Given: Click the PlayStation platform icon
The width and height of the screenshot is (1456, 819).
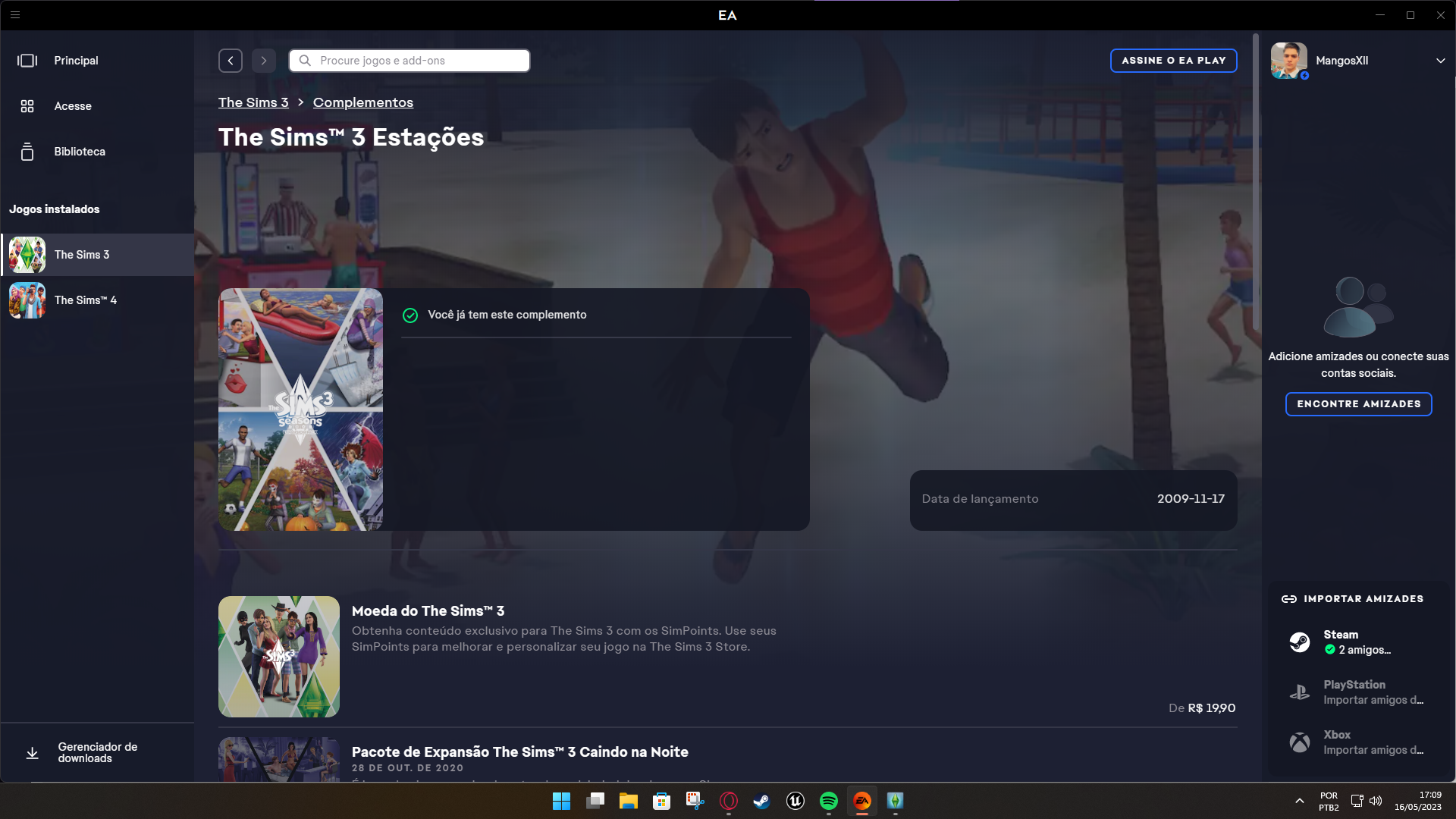Looking at the screenshot, I should tap(1300, 692).
